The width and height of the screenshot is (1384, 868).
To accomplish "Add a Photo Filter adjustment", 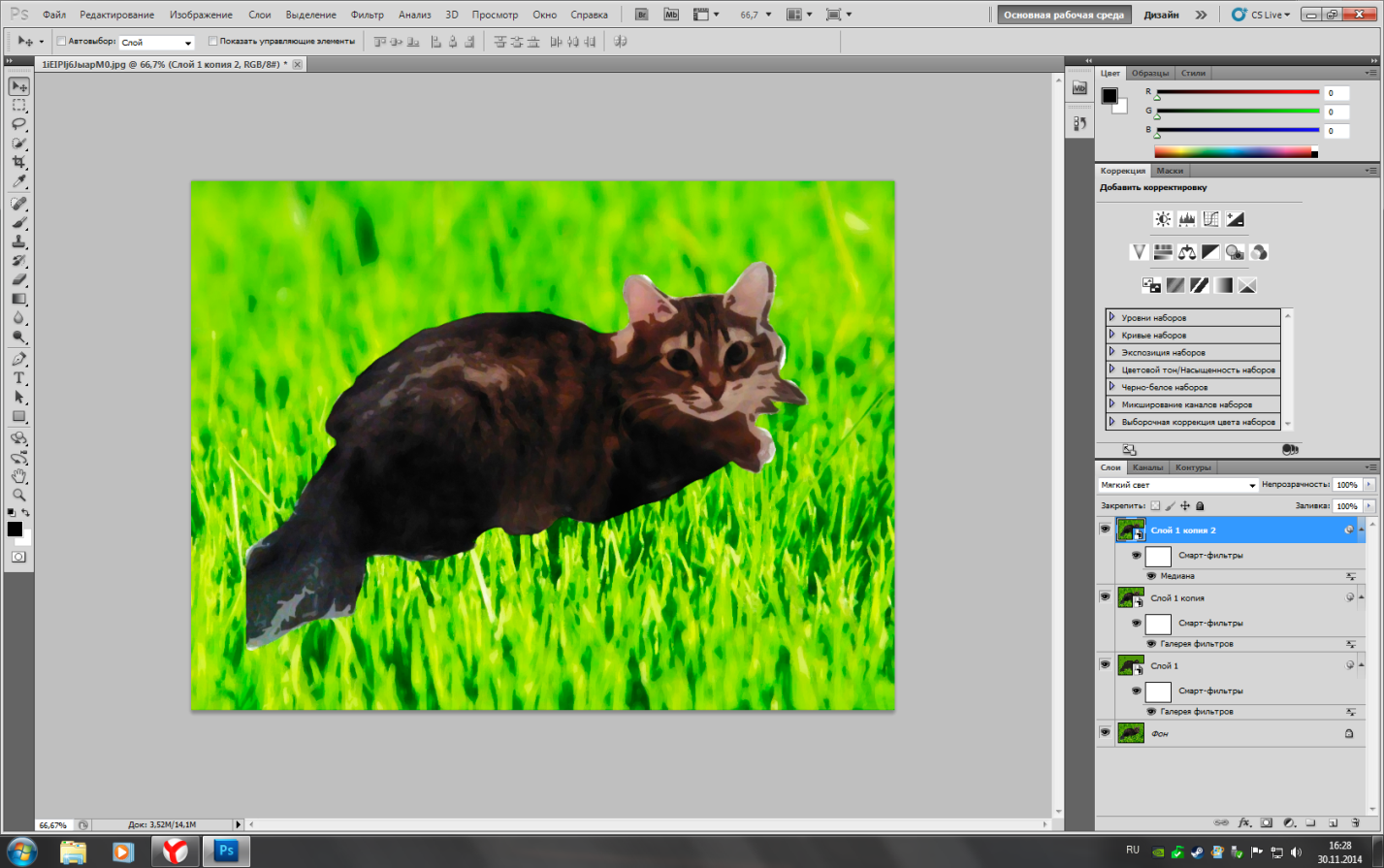I will [x=1235, y=252].
